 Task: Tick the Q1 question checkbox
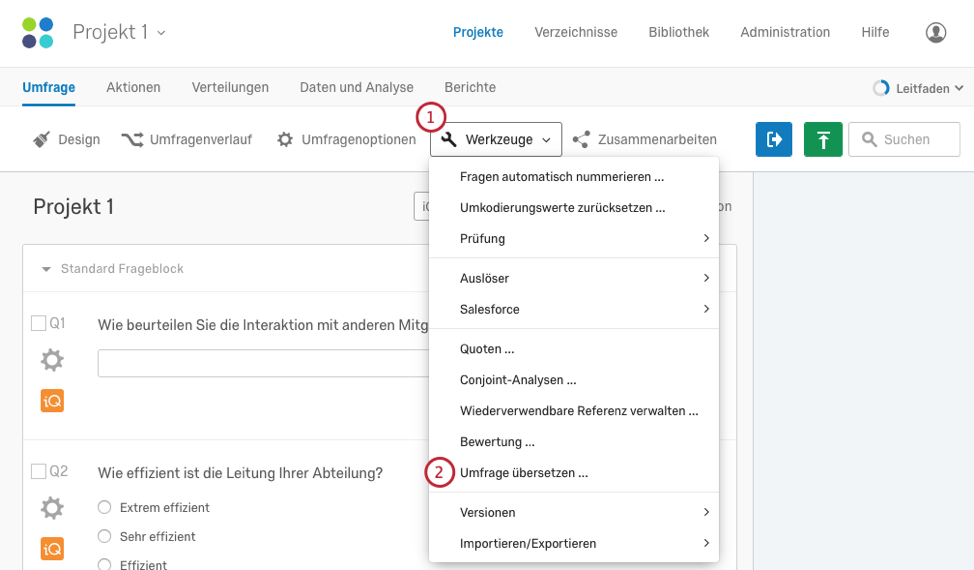pos(39,323)
